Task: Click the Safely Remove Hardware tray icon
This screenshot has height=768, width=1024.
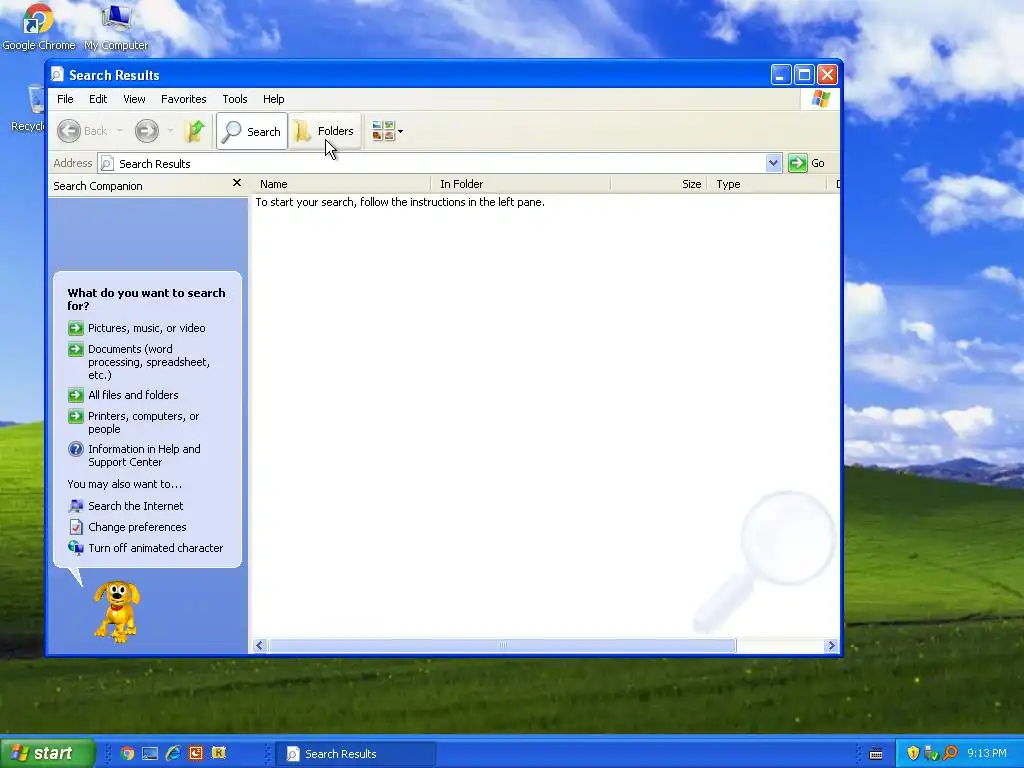Action: point(931,753)
